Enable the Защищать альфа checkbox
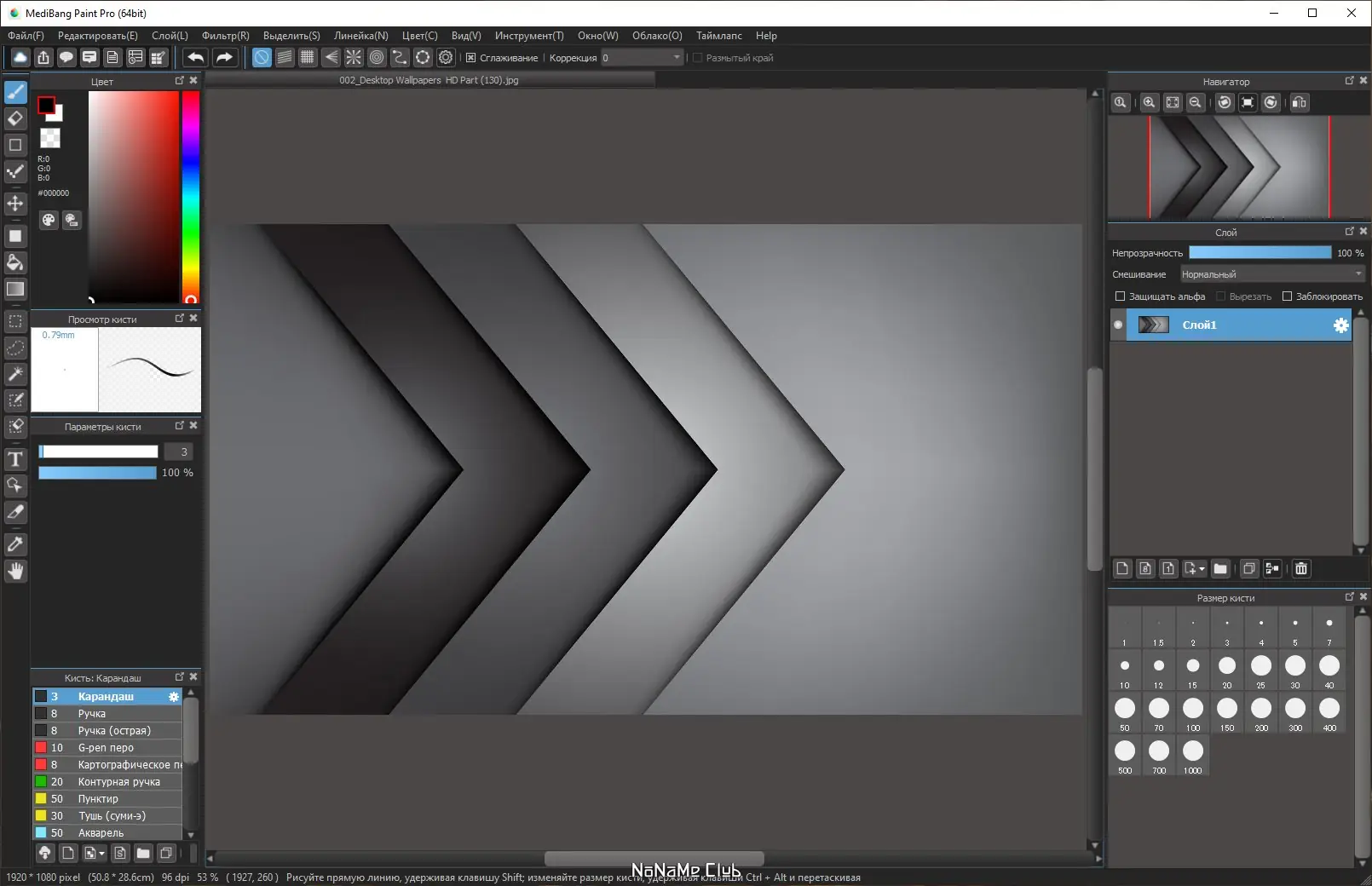 1120,296
